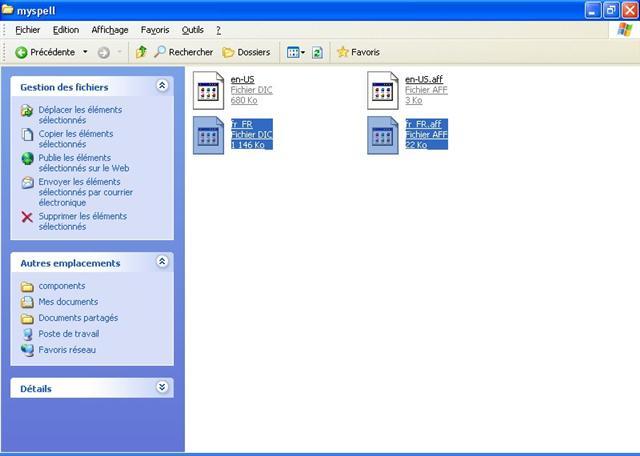
Task: Click the en-US file name text
Action: tap(242, 79)
